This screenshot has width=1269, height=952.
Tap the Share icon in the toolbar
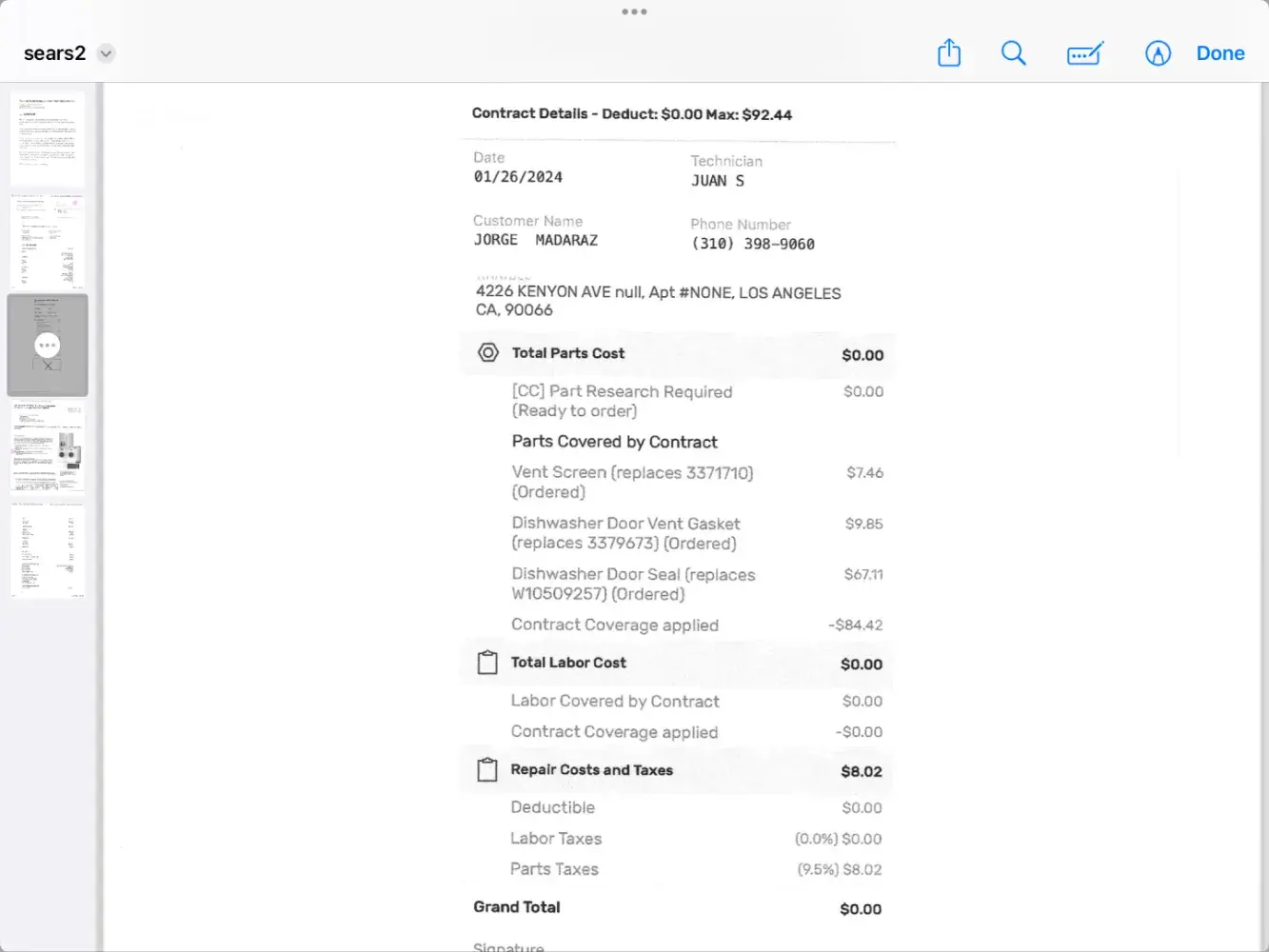point(949,53)
